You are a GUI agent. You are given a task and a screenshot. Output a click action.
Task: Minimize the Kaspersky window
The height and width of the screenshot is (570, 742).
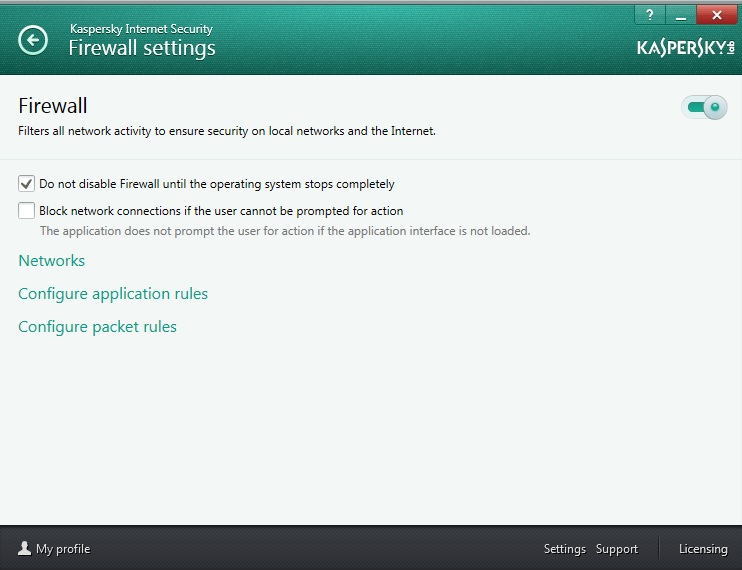coord(680,15)
